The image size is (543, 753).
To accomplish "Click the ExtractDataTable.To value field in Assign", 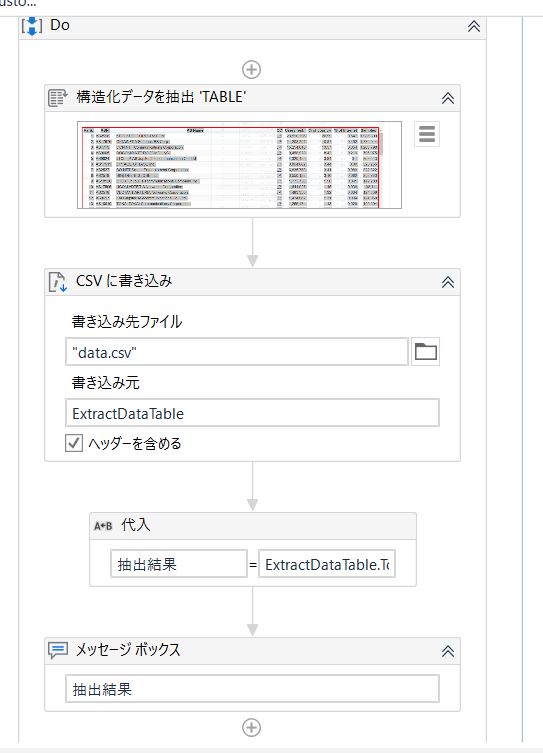I will pyautogui.click(x=327, y=563).
